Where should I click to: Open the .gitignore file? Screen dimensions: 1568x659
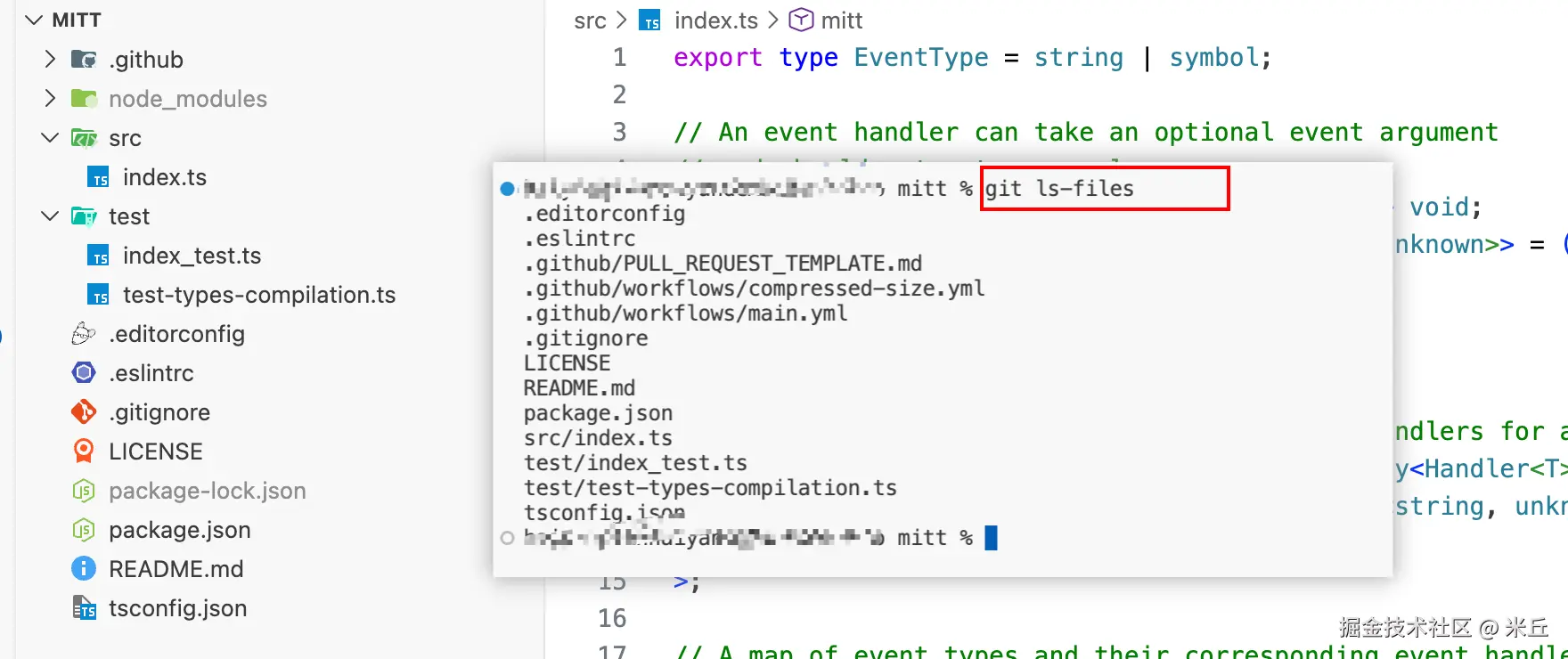159,412
